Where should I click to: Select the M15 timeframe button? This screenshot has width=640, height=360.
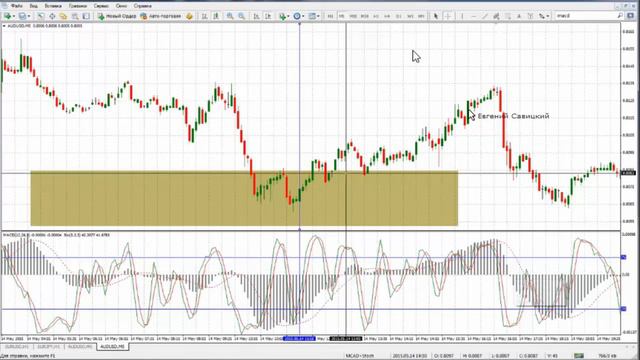click(x=353, y=16)
